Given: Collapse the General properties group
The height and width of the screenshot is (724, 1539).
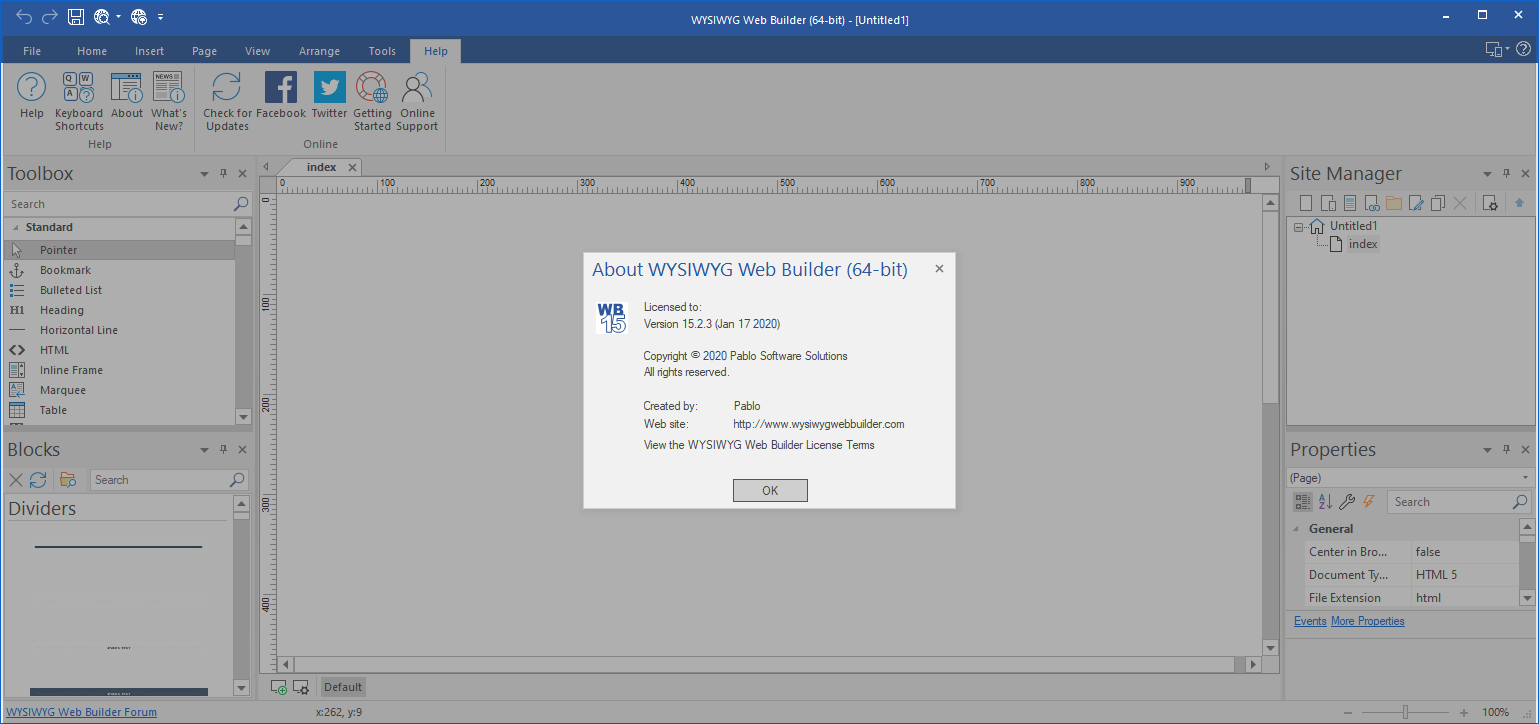Looking at the screenshot, I should click(x=1297, y=529).
